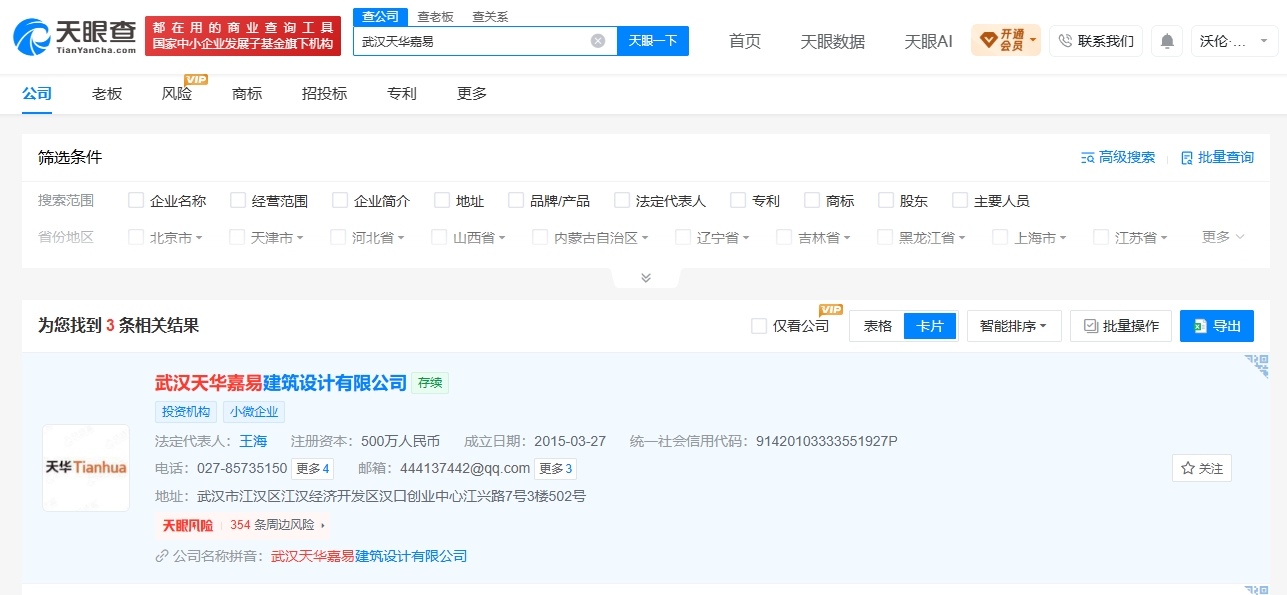The width and height of the screenshot is (1287, 595).
Task: Collapse filters with the double chevron
Action: click(x=646, y=278)
